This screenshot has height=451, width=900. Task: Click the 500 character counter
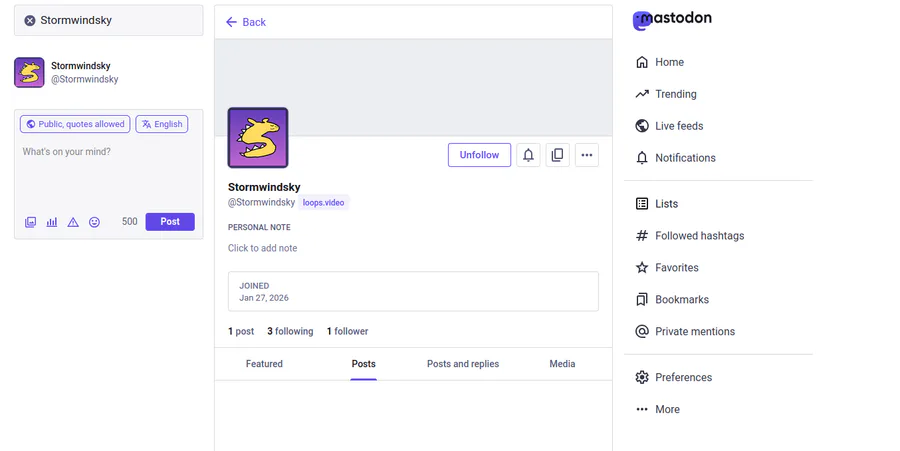tap(130, 221)
